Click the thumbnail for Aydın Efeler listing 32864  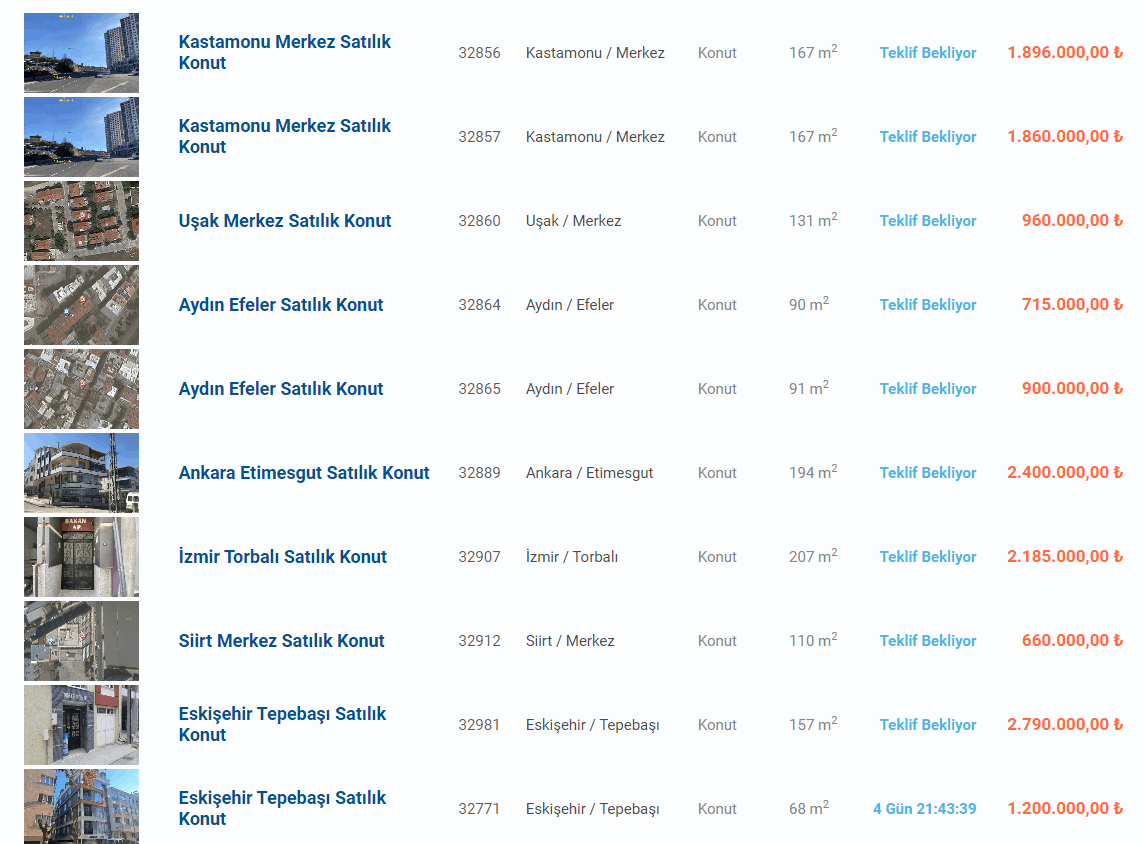[x=81, y=305]
